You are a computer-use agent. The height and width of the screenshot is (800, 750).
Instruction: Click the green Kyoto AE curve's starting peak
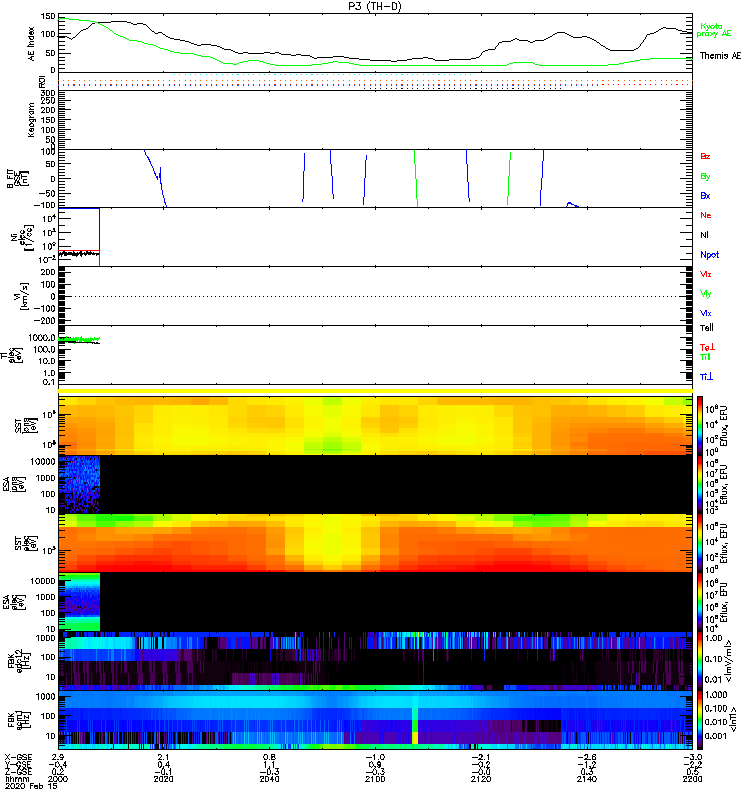(x=63, y=19)
